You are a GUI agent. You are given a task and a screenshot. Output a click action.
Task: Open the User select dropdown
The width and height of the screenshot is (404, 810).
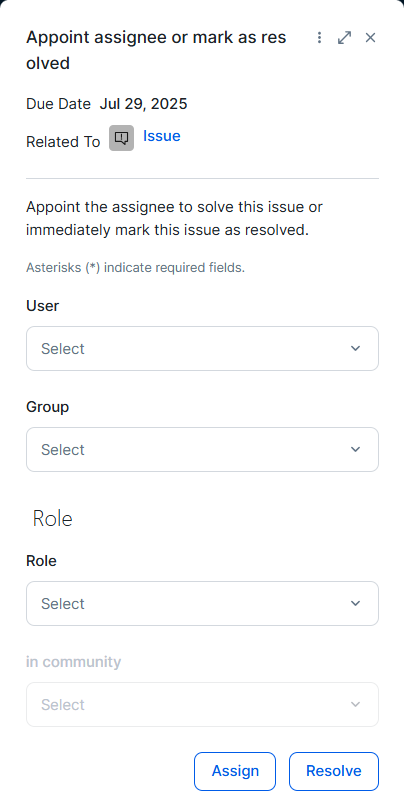tap(203, 348)
